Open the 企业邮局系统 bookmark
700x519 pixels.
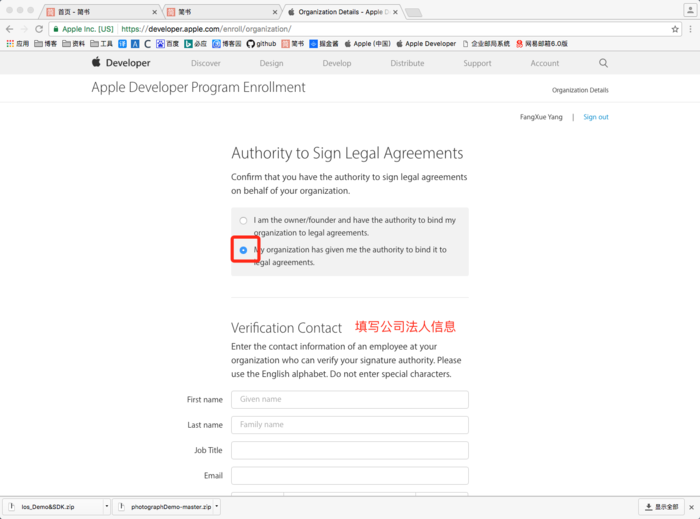point(486,44)
